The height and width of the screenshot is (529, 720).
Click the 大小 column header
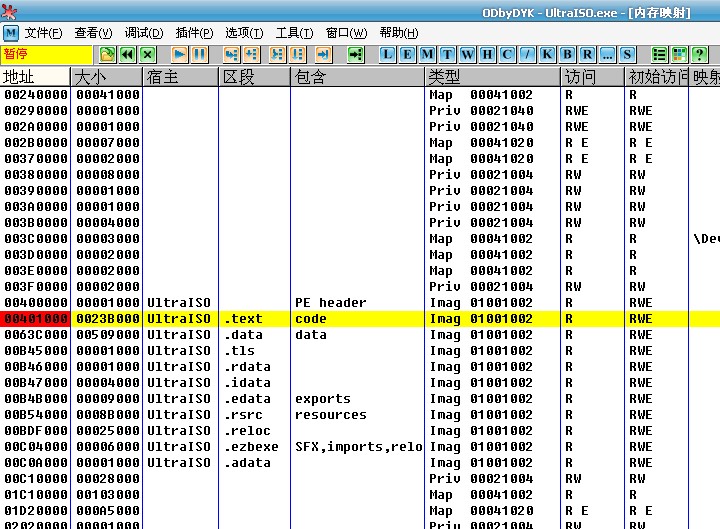pyautogui.click(x=107, y=77)
